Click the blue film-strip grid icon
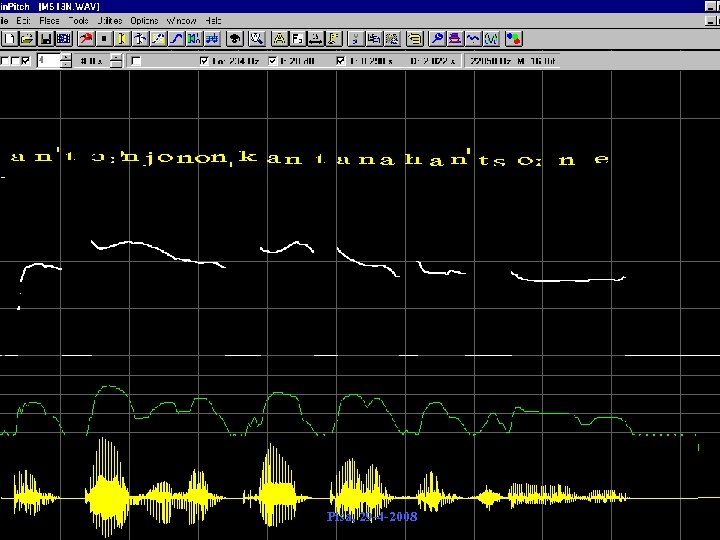 [64, 39]
